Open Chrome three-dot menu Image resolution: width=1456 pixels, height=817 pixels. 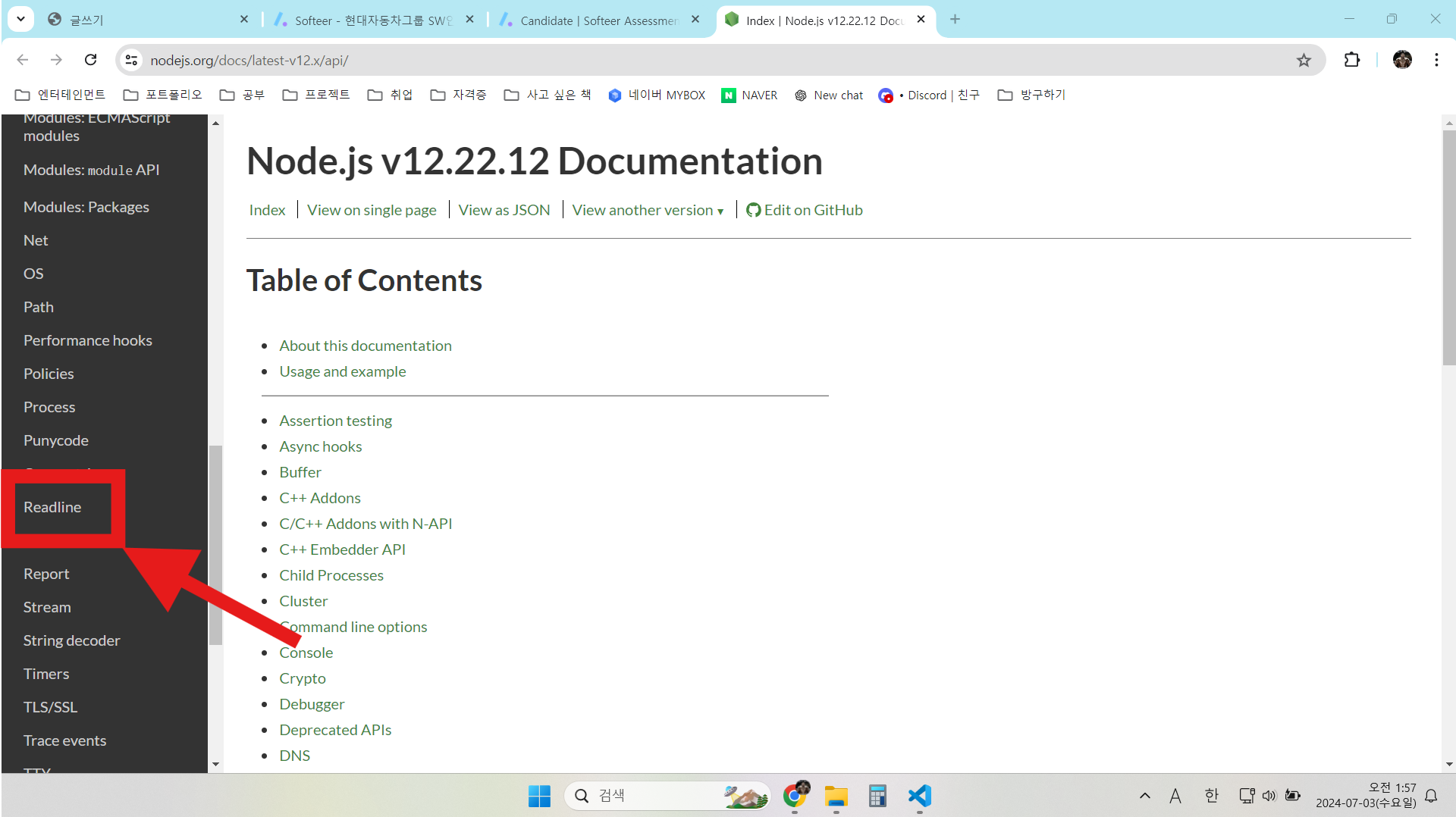(1436, 60)
